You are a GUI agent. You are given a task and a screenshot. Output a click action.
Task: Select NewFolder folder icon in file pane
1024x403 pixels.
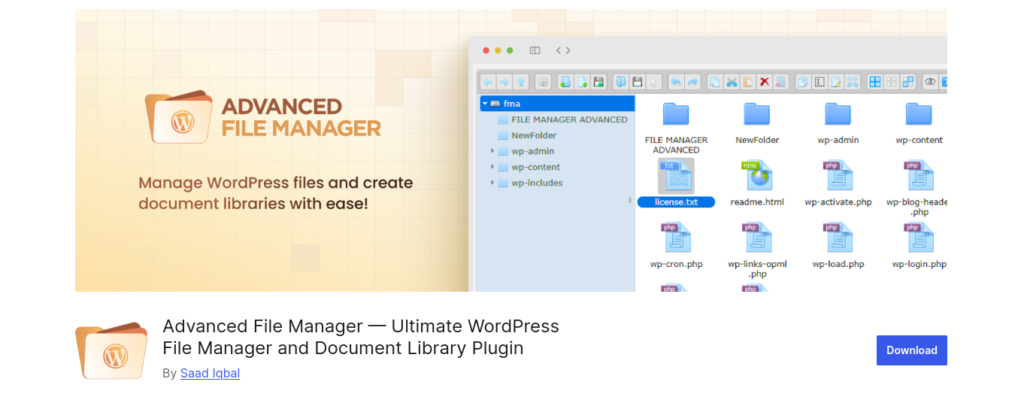coord(757,114)
